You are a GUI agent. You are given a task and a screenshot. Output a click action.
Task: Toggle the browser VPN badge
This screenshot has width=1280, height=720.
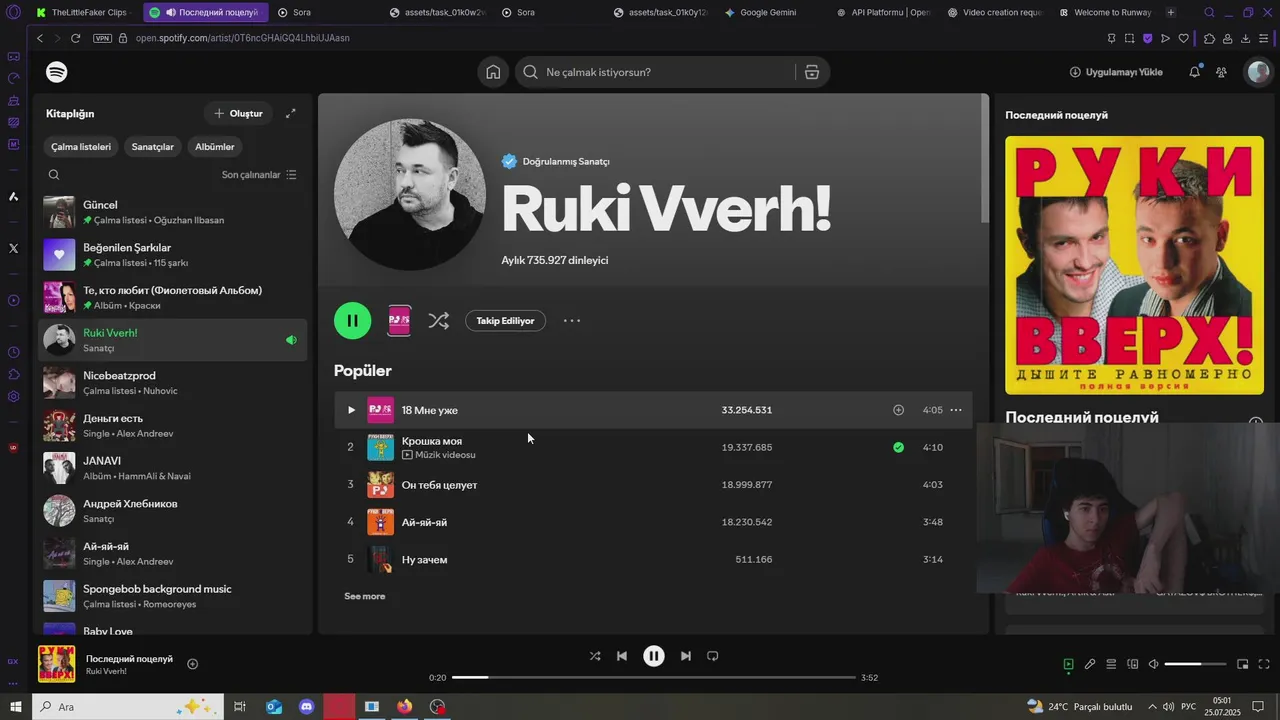pos(102,38)
